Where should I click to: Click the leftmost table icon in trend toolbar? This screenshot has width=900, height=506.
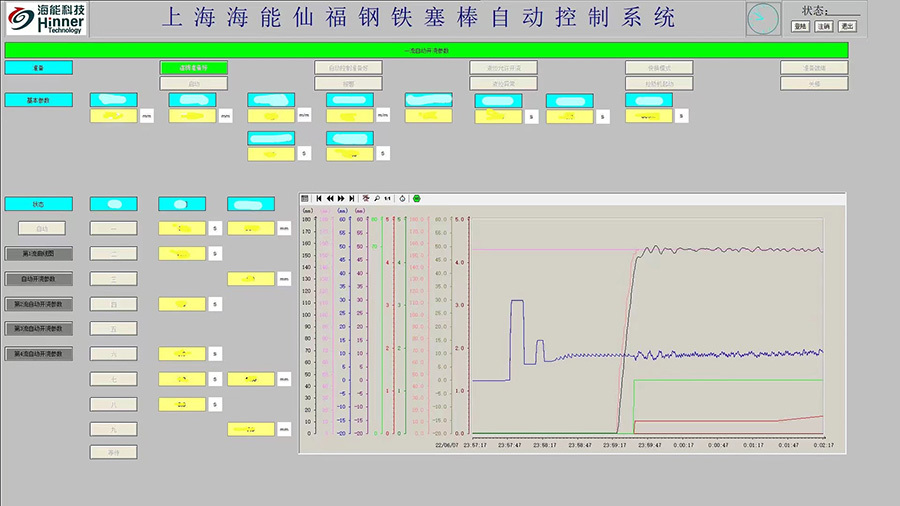tap(305, 199)
